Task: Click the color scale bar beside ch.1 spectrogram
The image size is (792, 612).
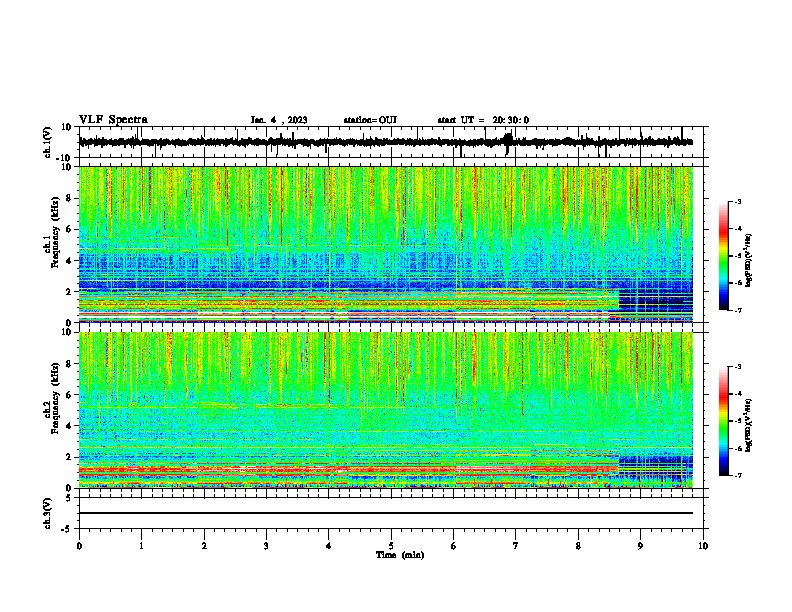Action: [724, 256]
